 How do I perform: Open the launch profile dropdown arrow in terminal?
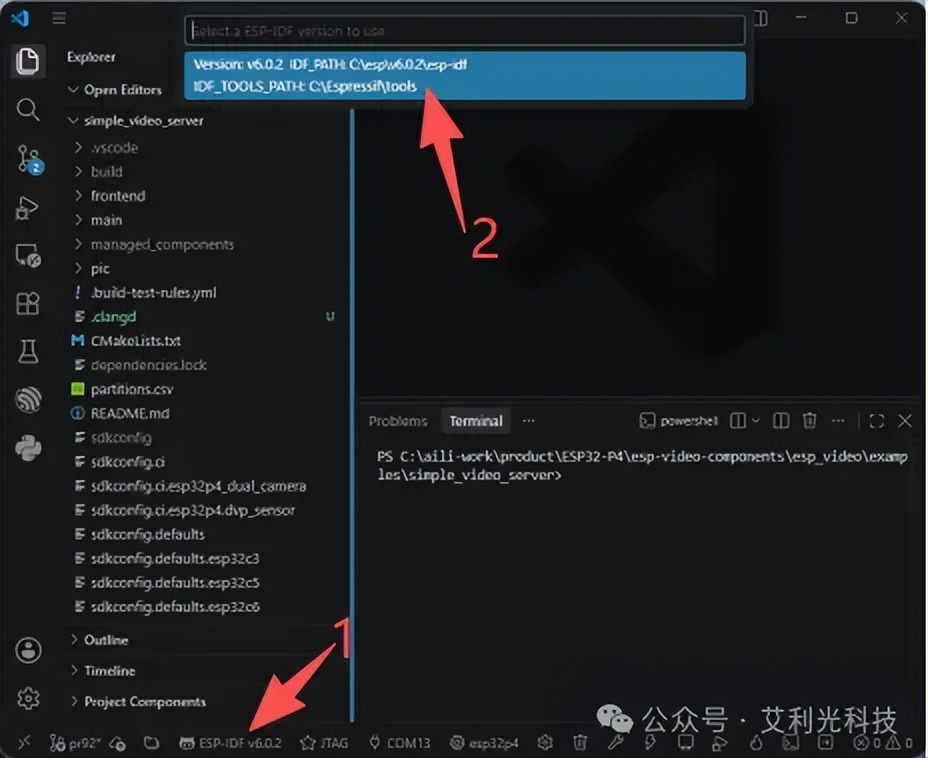click(x=756, y=421)
